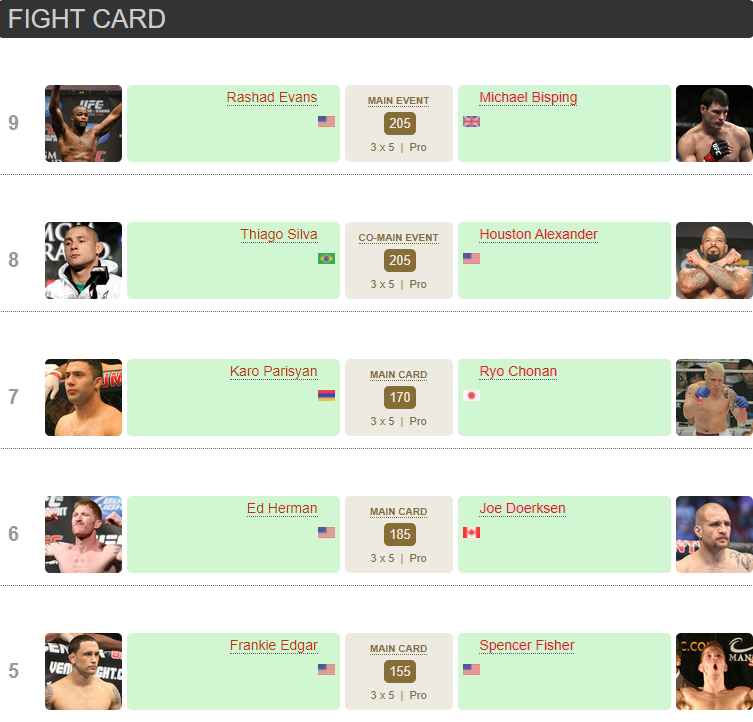Click the US flag under Rashad Evans

point(326,121)
